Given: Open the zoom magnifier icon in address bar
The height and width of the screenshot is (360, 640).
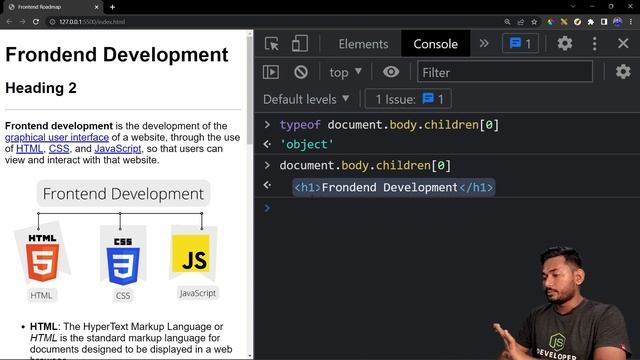Looking at the screenshot, I should (x=507, y=22).
